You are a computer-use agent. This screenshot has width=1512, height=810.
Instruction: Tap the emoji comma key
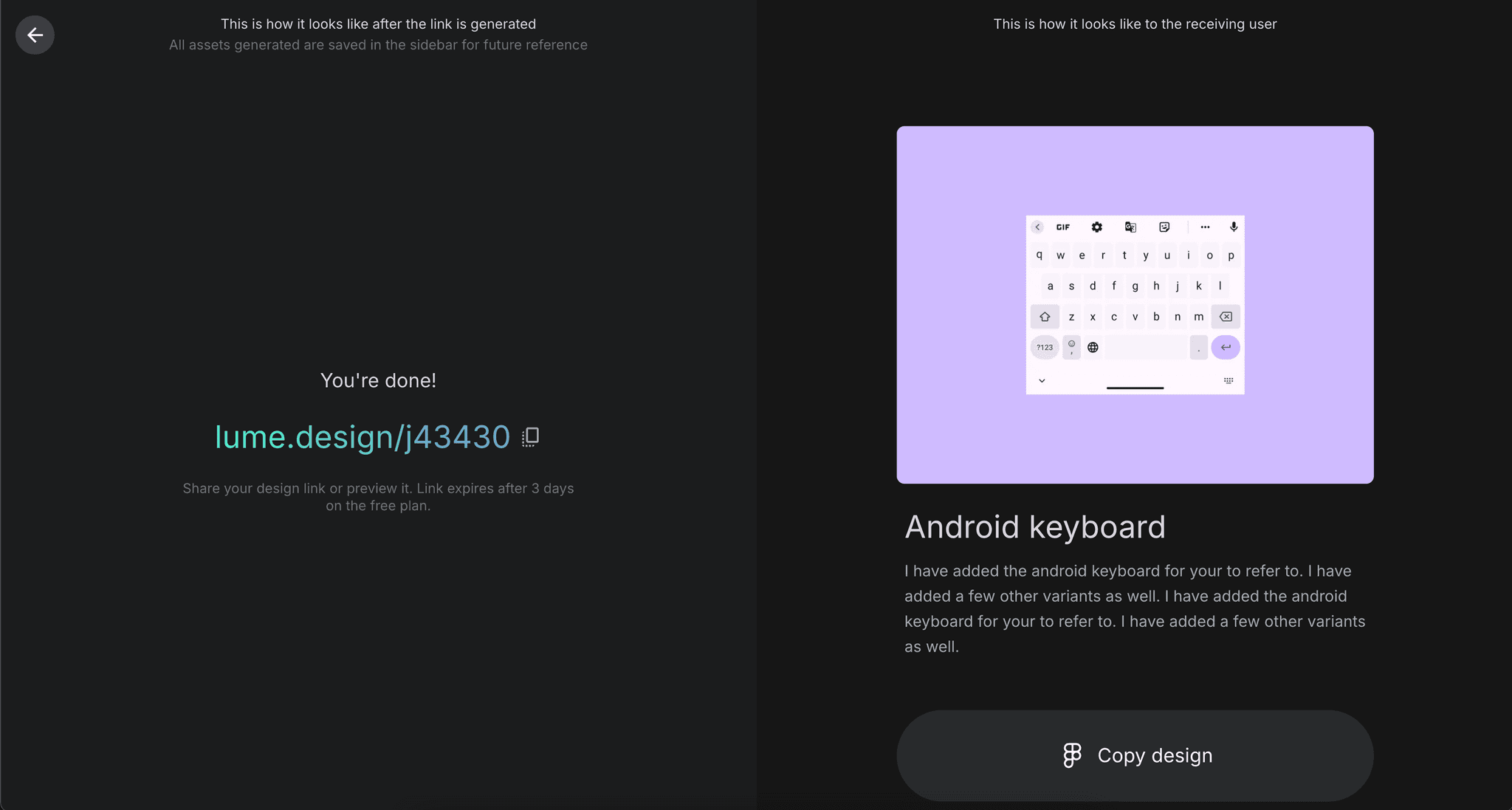click(1071, 347)
